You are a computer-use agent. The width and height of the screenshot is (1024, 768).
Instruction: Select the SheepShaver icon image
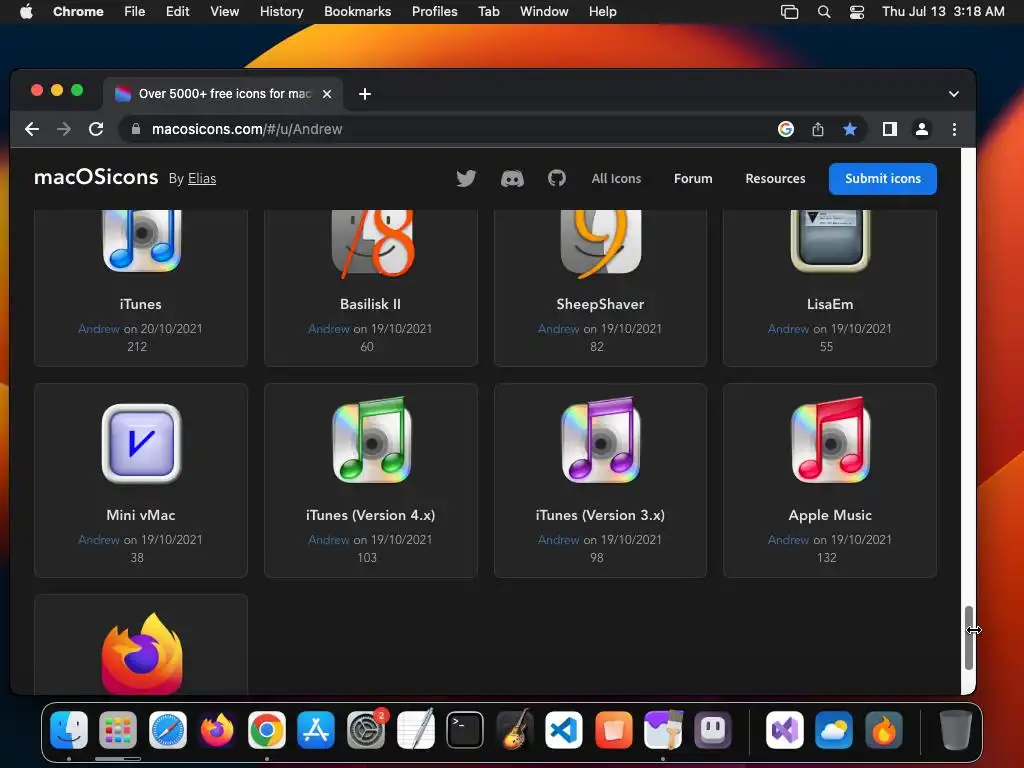tap(601, 243)
